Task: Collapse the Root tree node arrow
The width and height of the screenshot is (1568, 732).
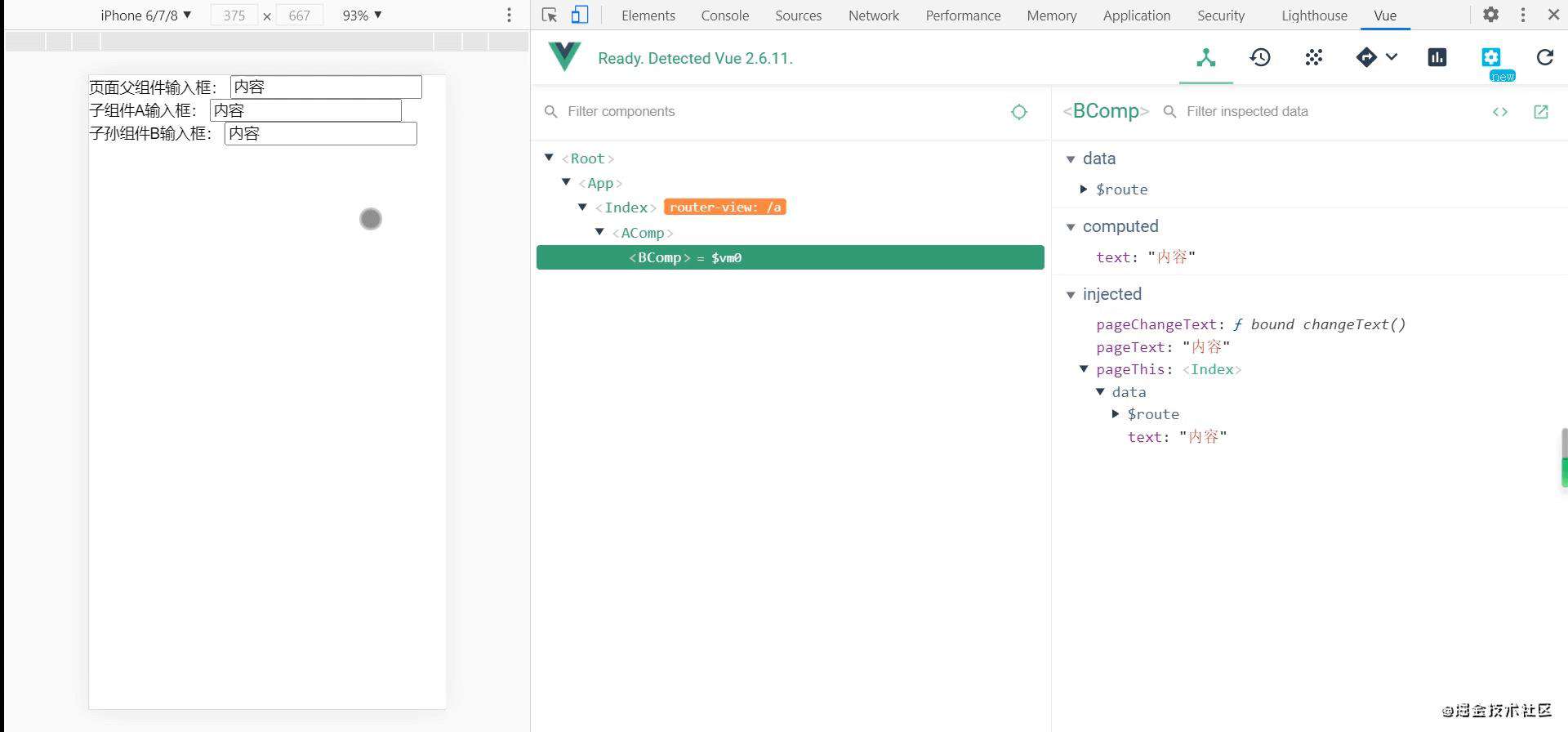Action: click(x=549, y=157)
